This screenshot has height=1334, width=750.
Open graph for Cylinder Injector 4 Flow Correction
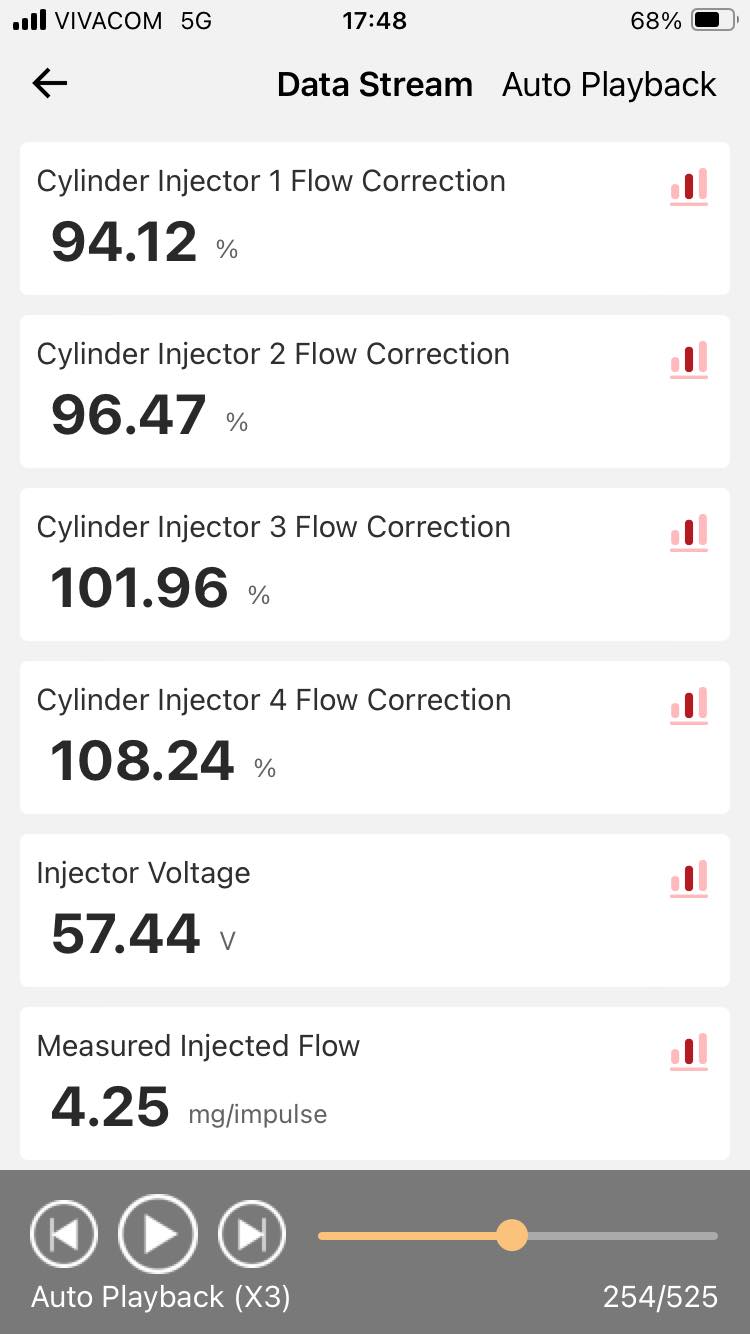[x=689, y=706]
